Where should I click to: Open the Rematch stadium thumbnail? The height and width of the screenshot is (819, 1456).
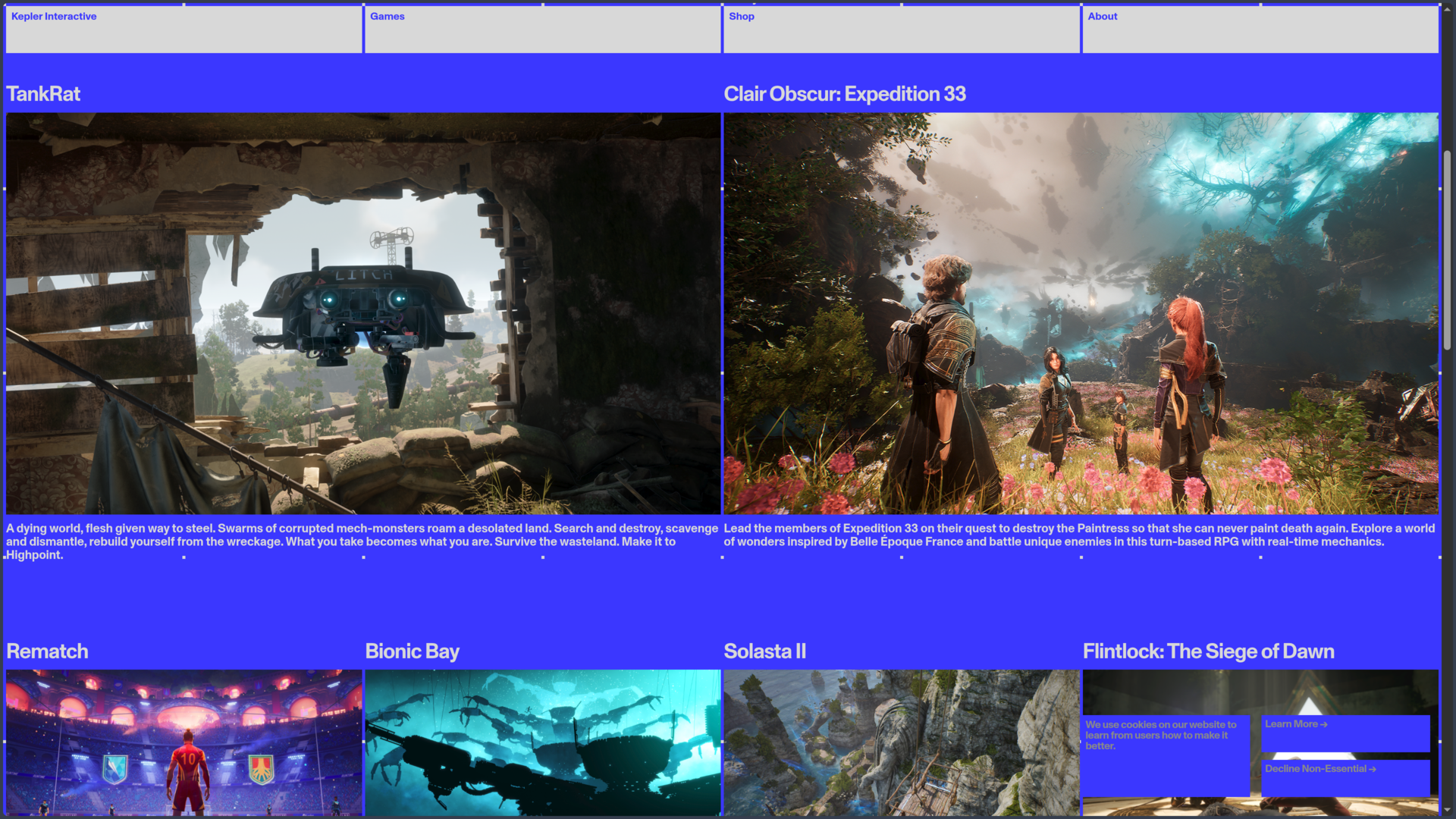(184, 742)
